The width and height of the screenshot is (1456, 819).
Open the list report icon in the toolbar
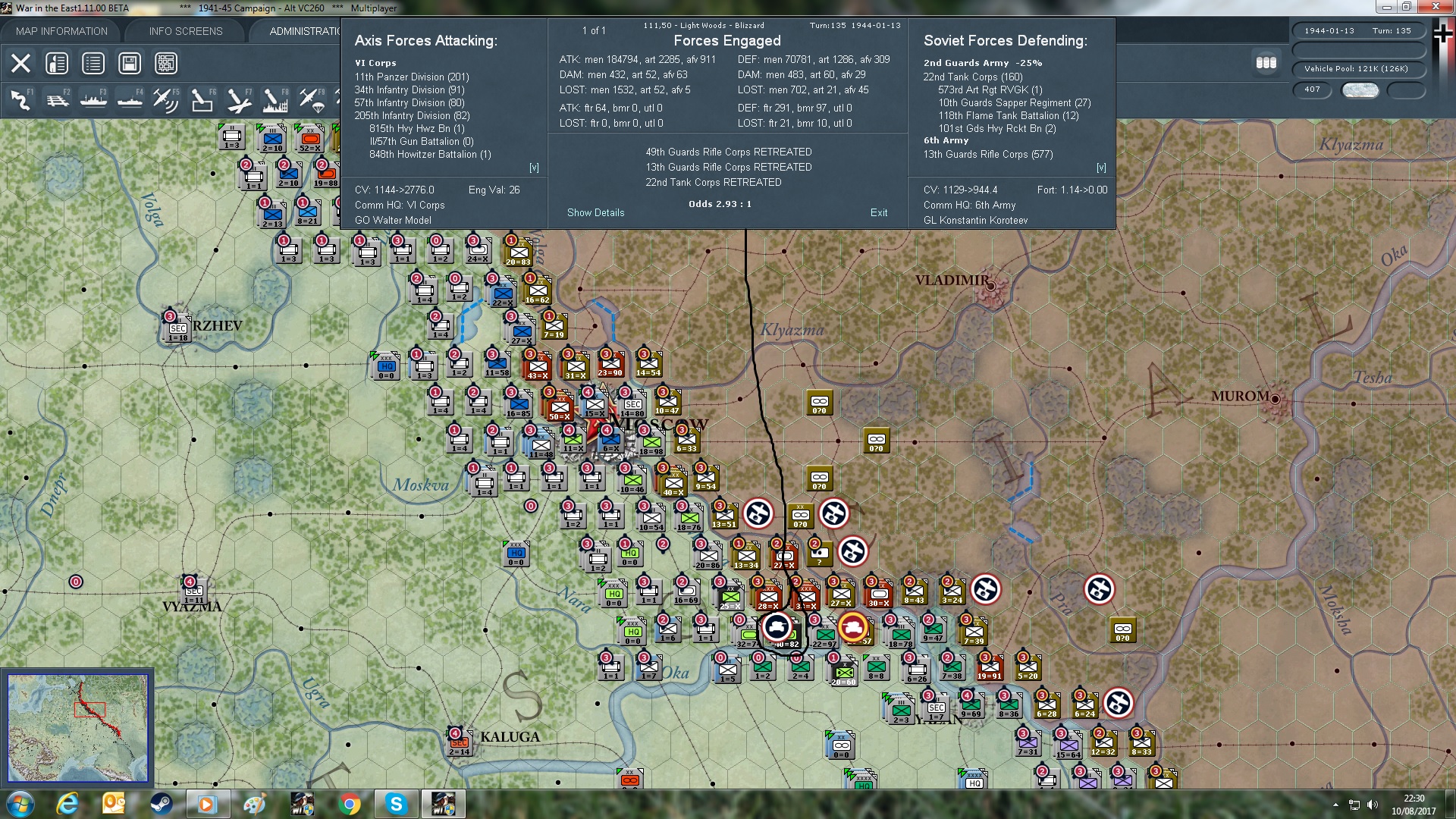(x=93, y=63)
